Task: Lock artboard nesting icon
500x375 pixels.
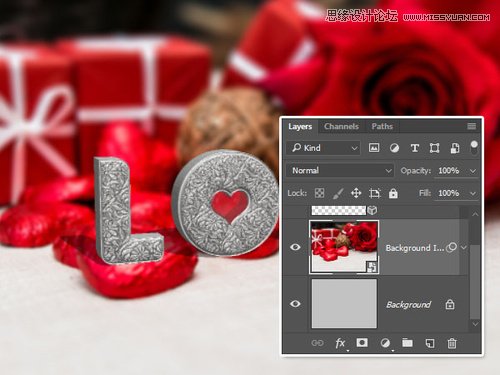Action: pyautogui.click(x=375, y=193)
